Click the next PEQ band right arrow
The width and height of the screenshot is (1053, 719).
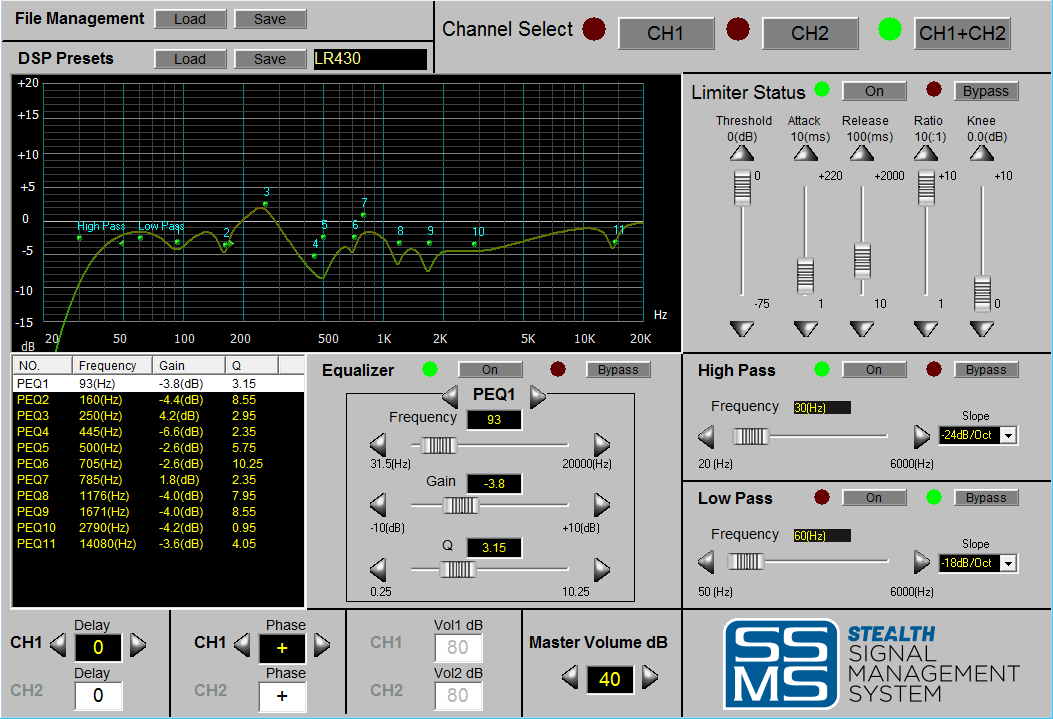(538, 397)
